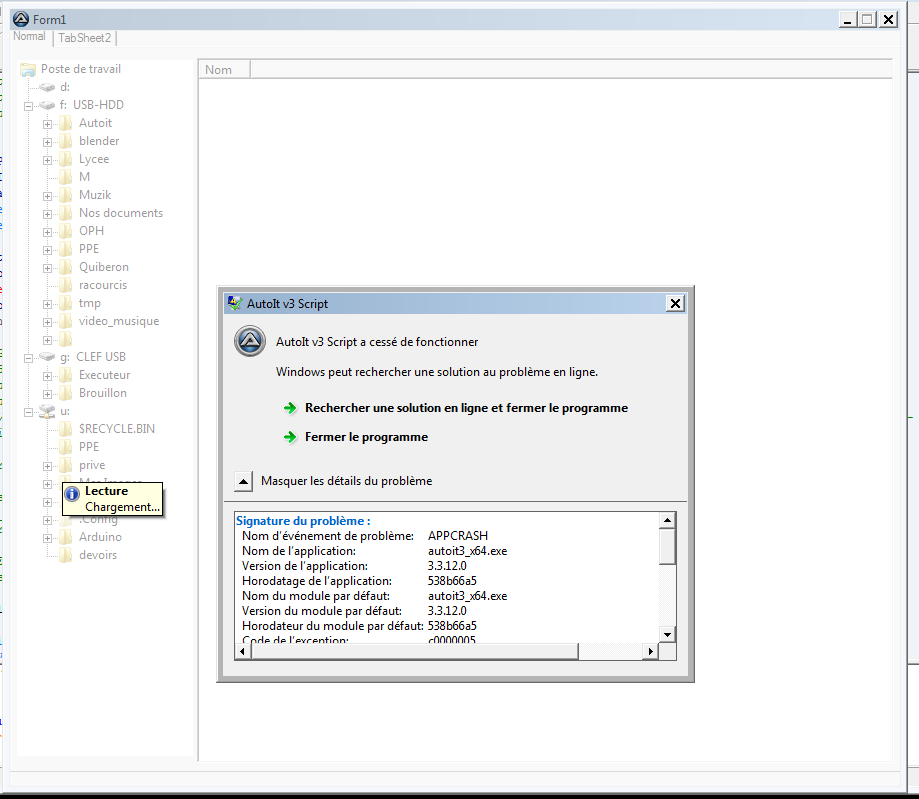The width and height of the screenshot is (919, 799).
Task: Click the CLEF USB drive icon
Action: pos(48,357)
